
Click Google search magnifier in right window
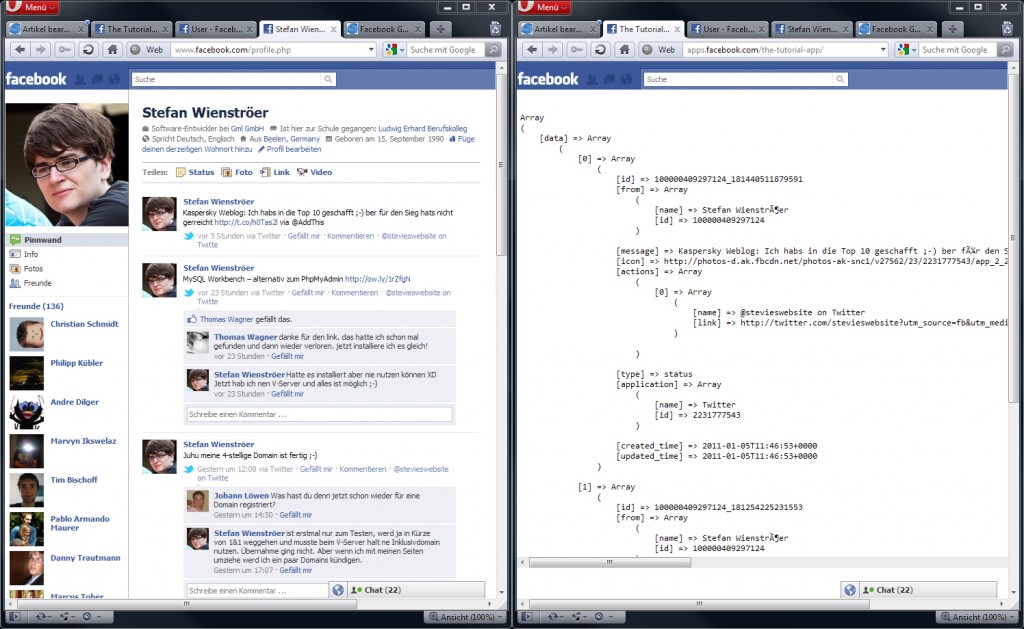point(1006,50)
